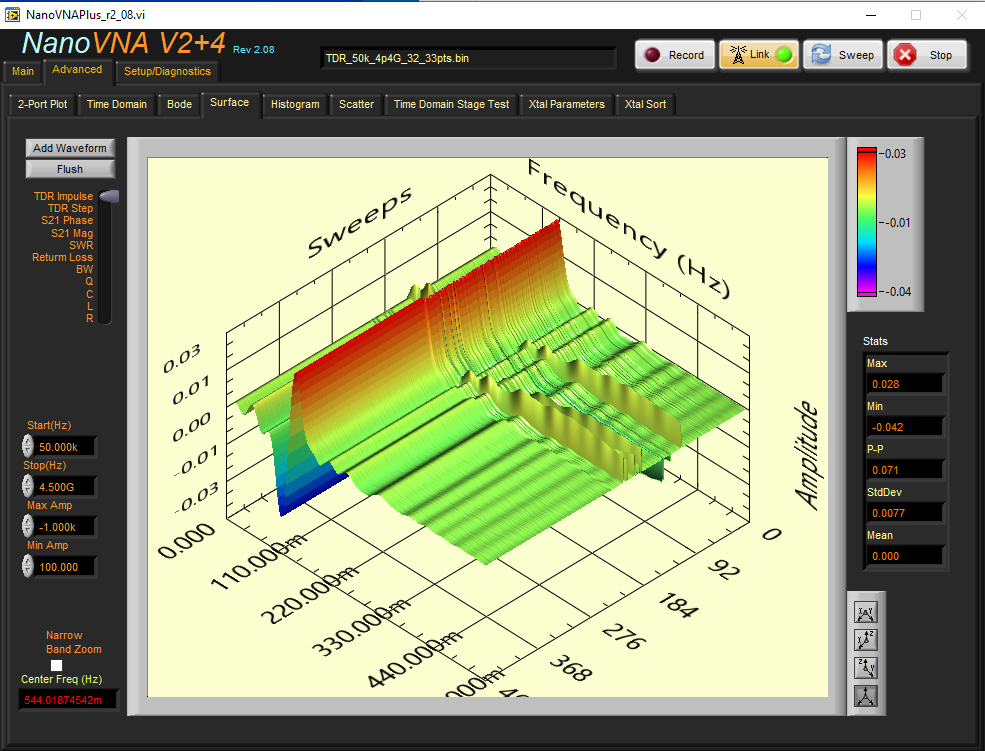Select the Surface tab
Image resolution: width=985 pixels, height=751 pixels.
(x=229, y=102)
